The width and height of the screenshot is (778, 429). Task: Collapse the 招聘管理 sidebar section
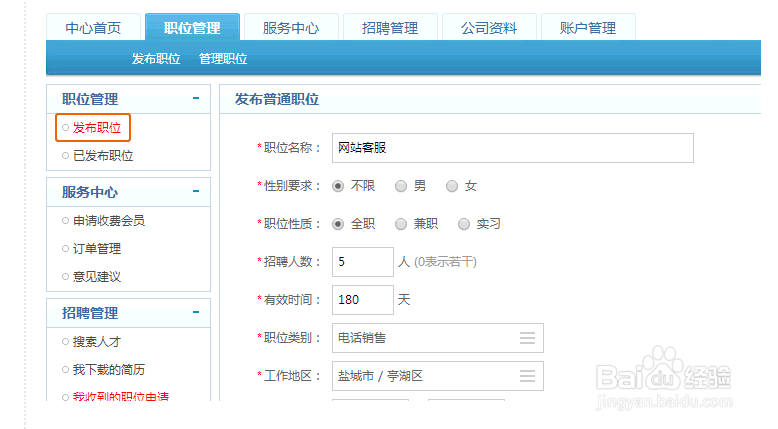point(196,313)
